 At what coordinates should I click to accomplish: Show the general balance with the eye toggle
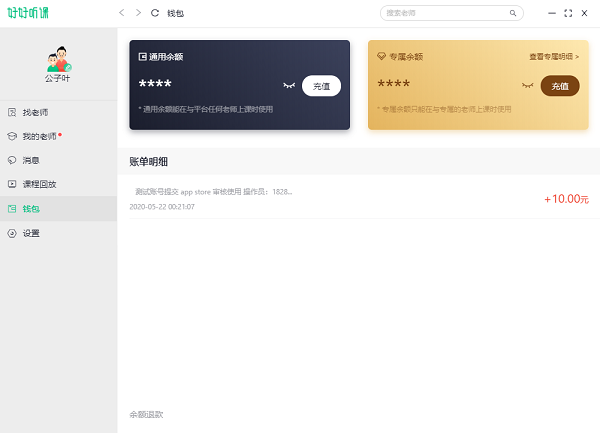pos(289,85)
